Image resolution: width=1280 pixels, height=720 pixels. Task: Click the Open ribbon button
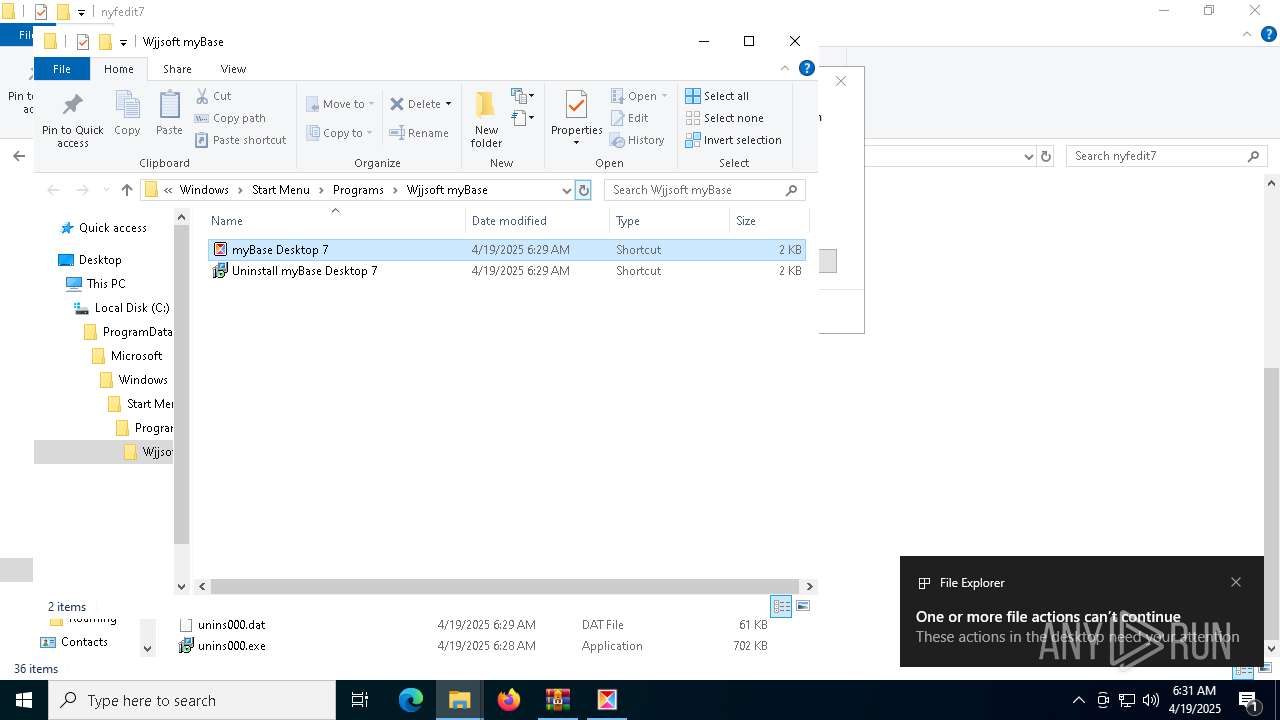pos(638,96)
